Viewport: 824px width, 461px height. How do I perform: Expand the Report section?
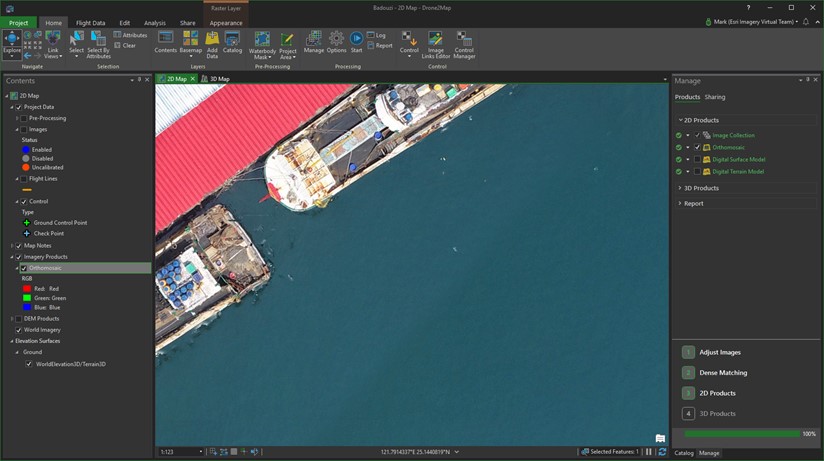click(693, 203)
